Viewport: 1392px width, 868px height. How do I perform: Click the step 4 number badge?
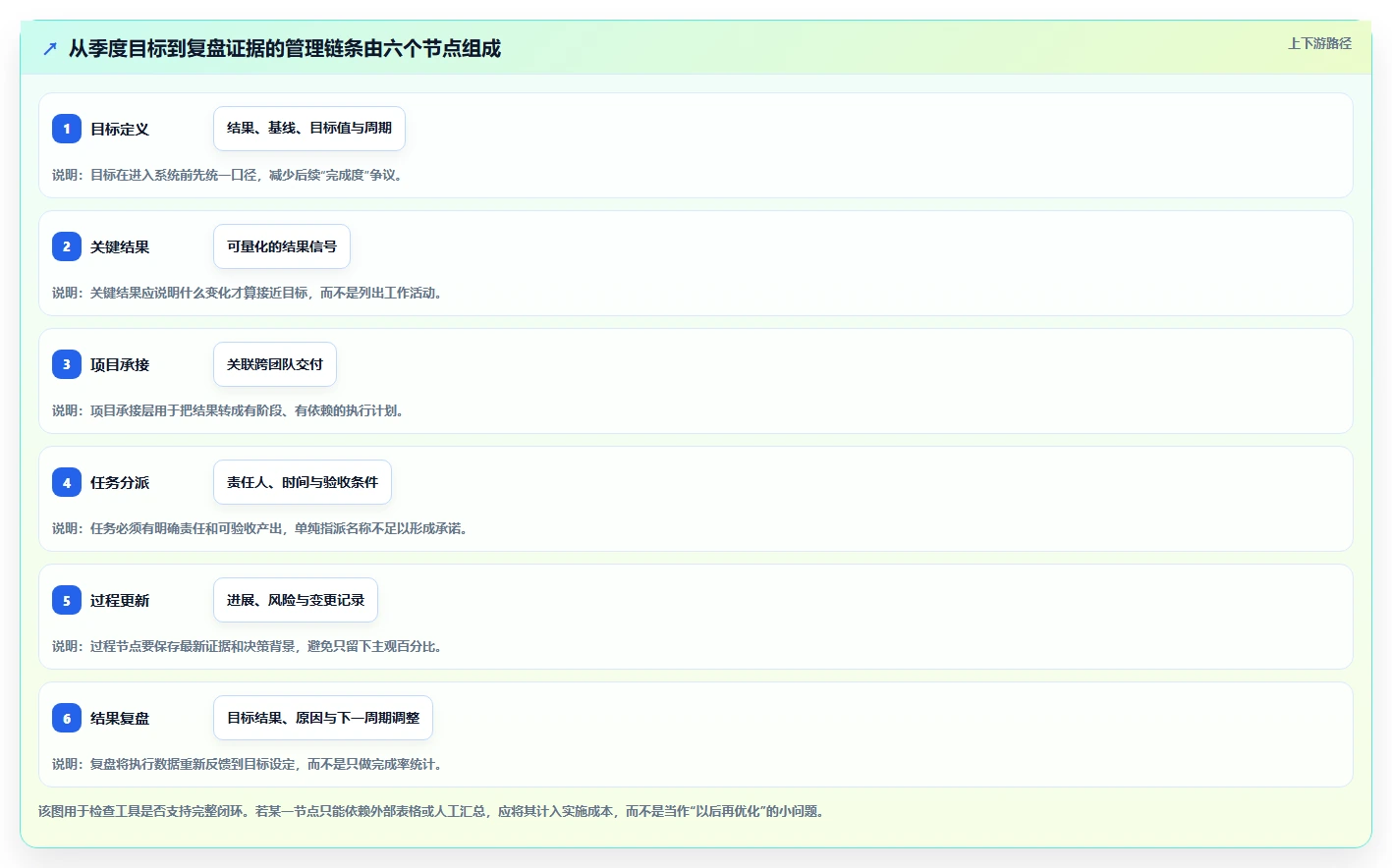click(x=67, y=482)
